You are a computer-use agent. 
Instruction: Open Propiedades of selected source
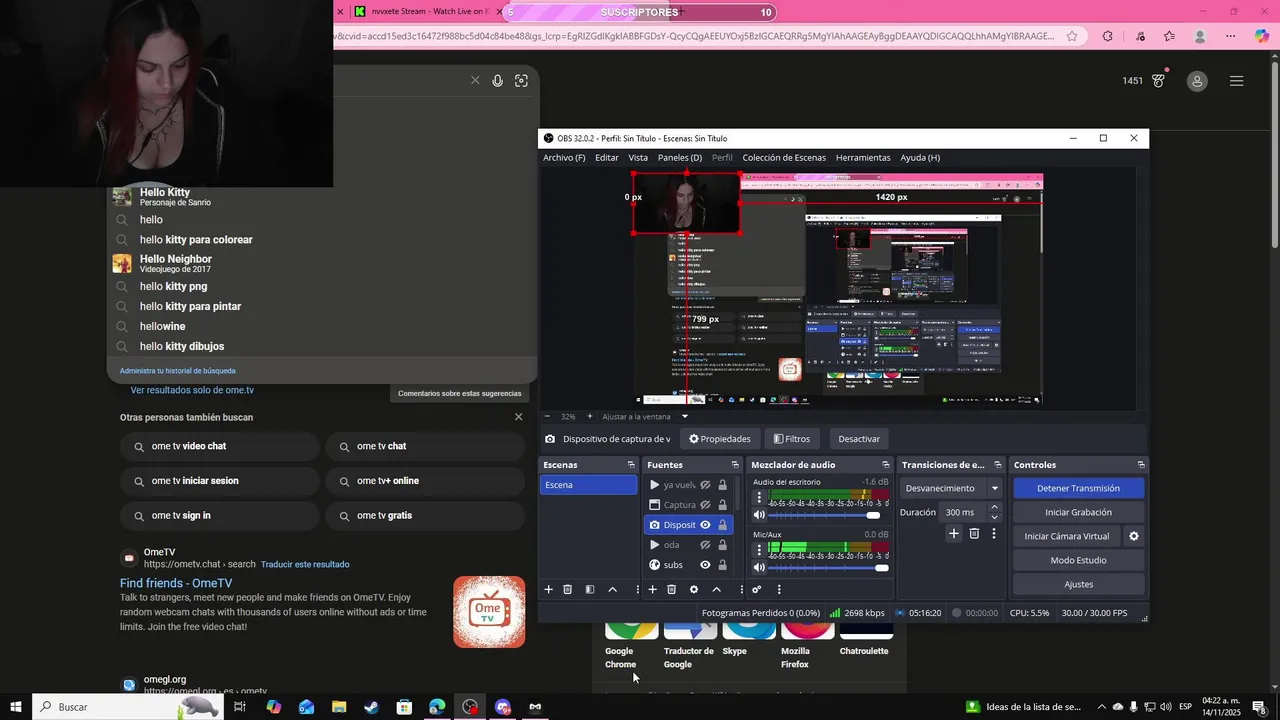(x=719, y=439)
